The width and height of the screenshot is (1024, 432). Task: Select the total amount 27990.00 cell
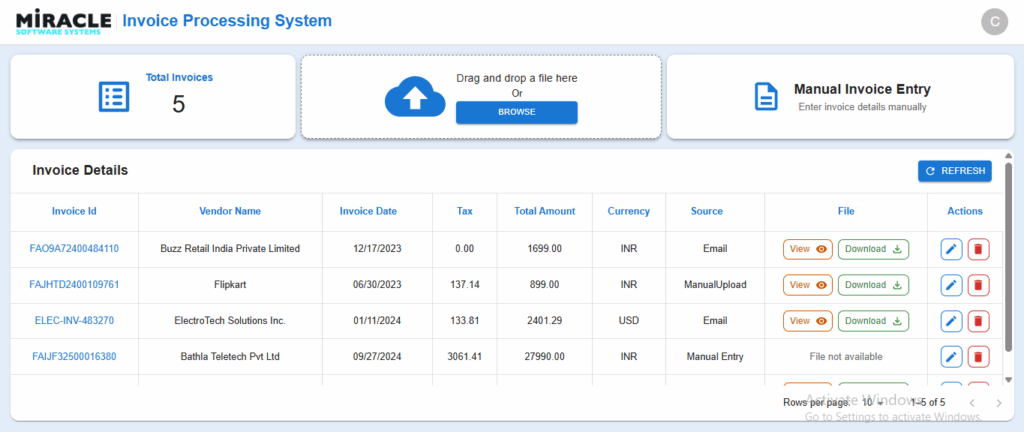tap(545, 356)
